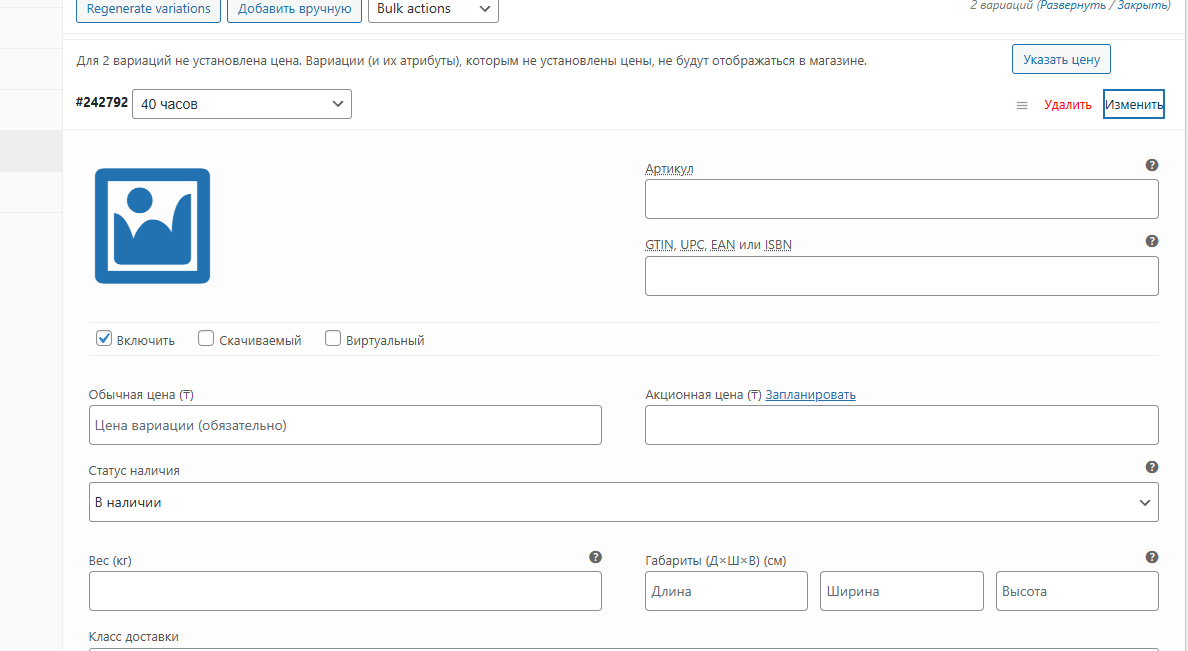Expand the Статус наличия dropdown
The height and width of the screenshot is (651, 1188).
(623, 502)
